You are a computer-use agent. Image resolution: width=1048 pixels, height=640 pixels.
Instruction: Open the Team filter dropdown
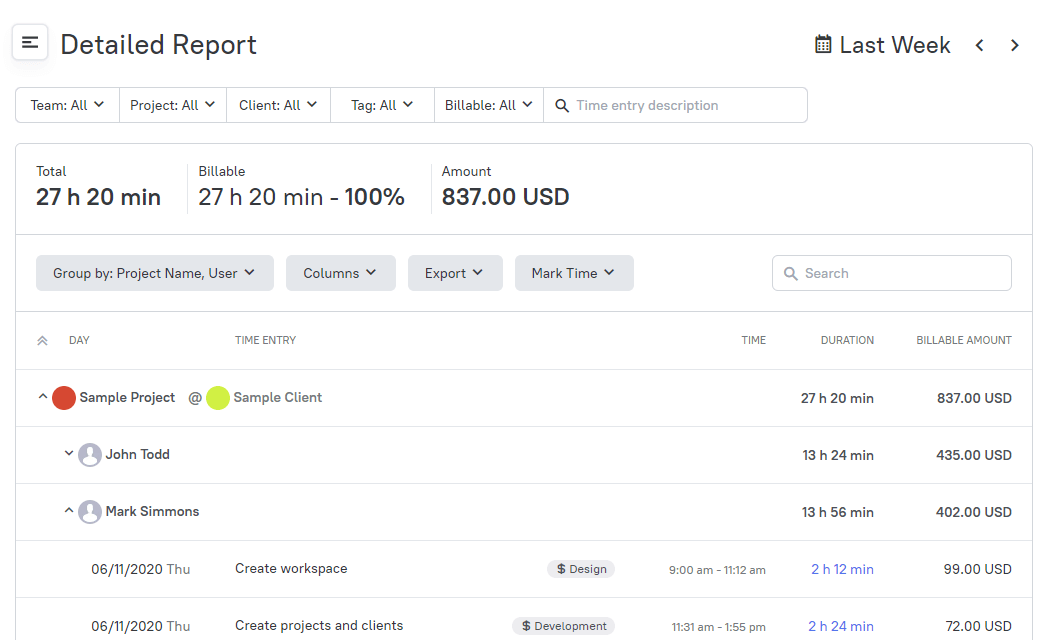[x=66, y=104]
